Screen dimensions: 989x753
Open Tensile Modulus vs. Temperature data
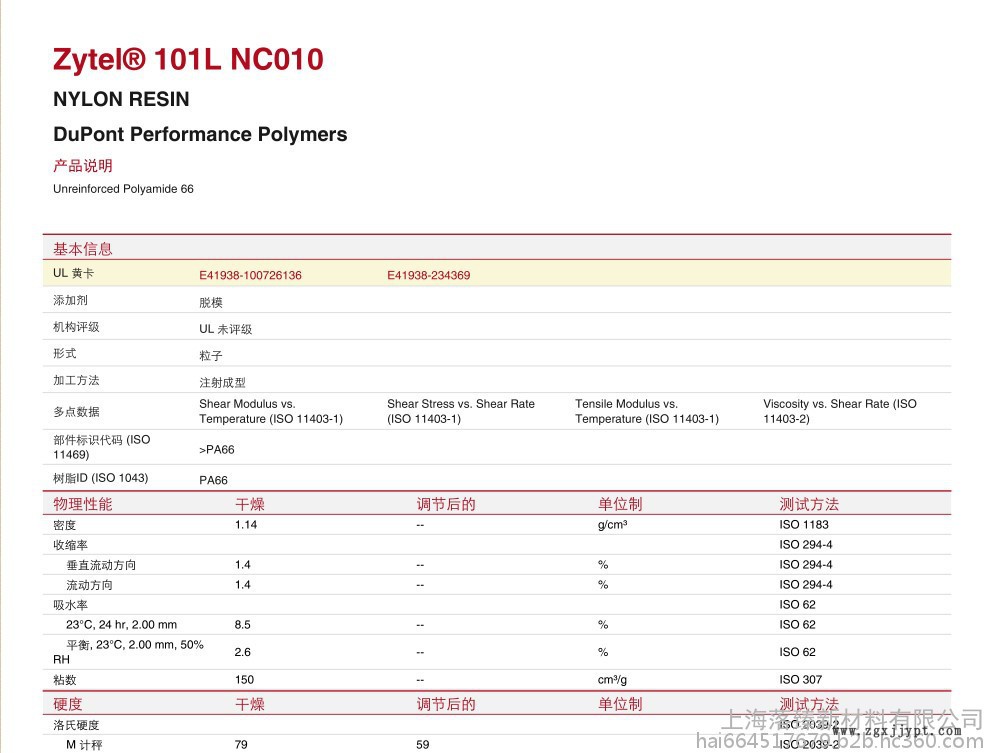tap(647, 411)
